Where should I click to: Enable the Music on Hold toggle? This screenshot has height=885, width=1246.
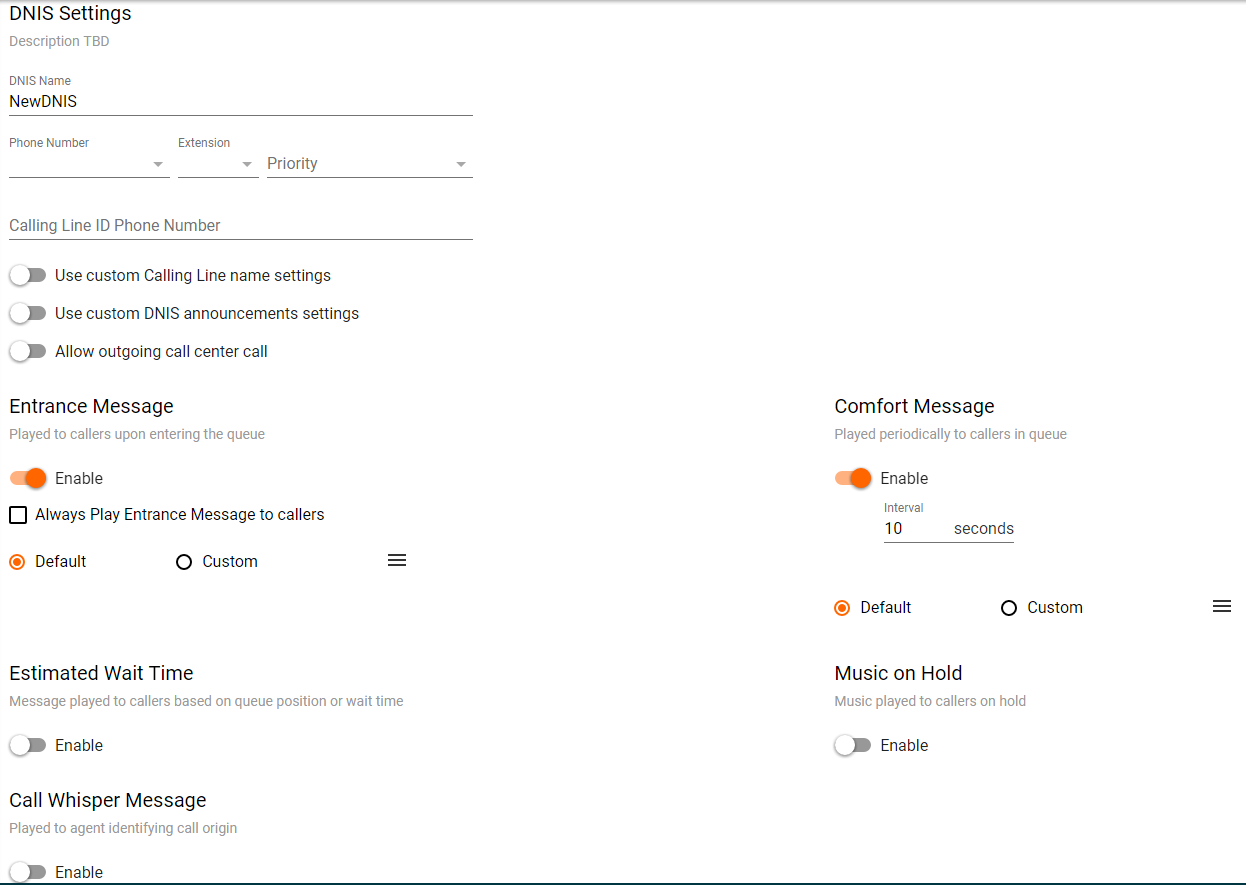[x=853, y=745]
